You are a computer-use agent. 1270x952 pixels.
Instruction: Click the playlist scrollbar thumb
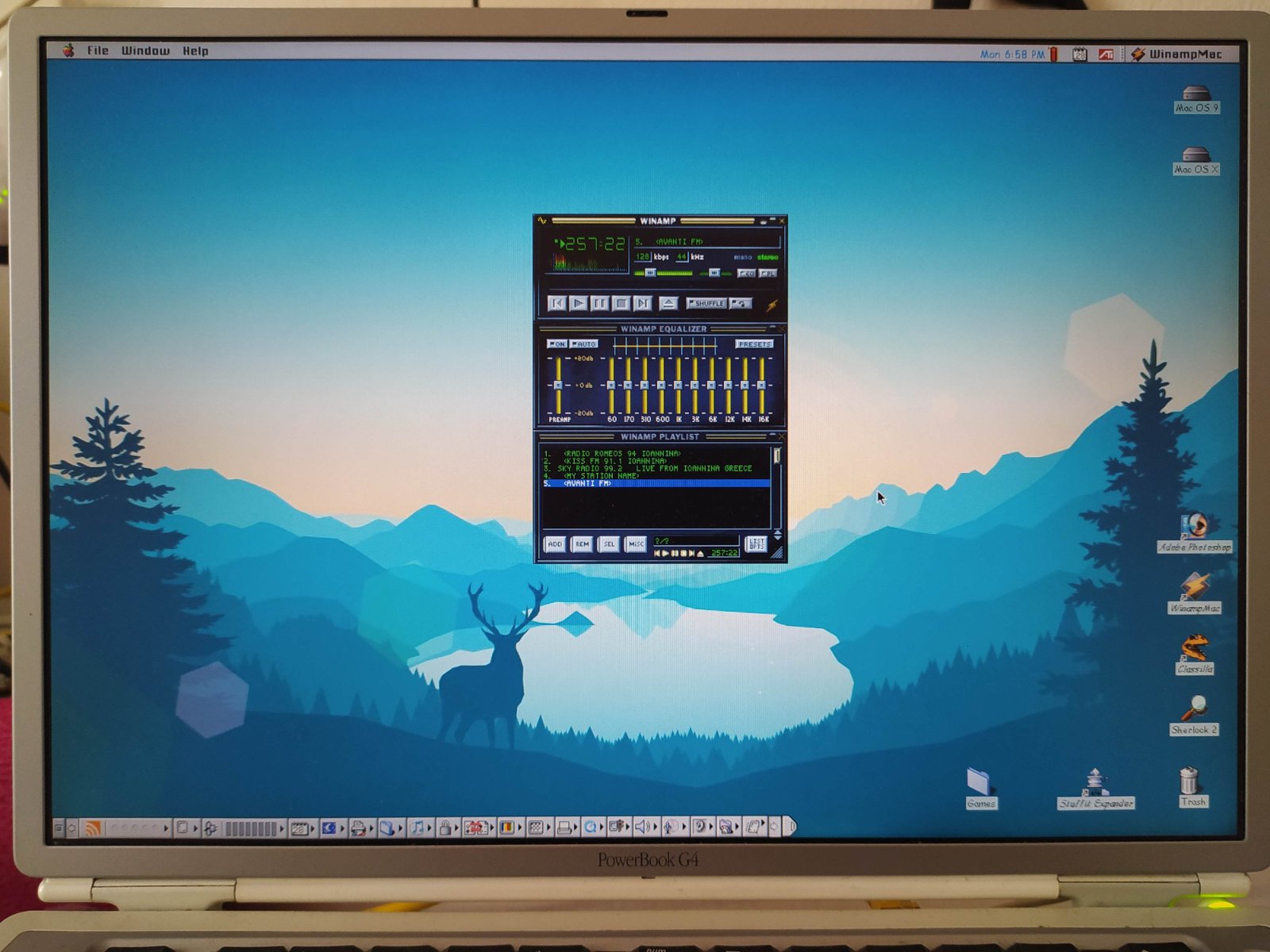(x=777, y=455)
